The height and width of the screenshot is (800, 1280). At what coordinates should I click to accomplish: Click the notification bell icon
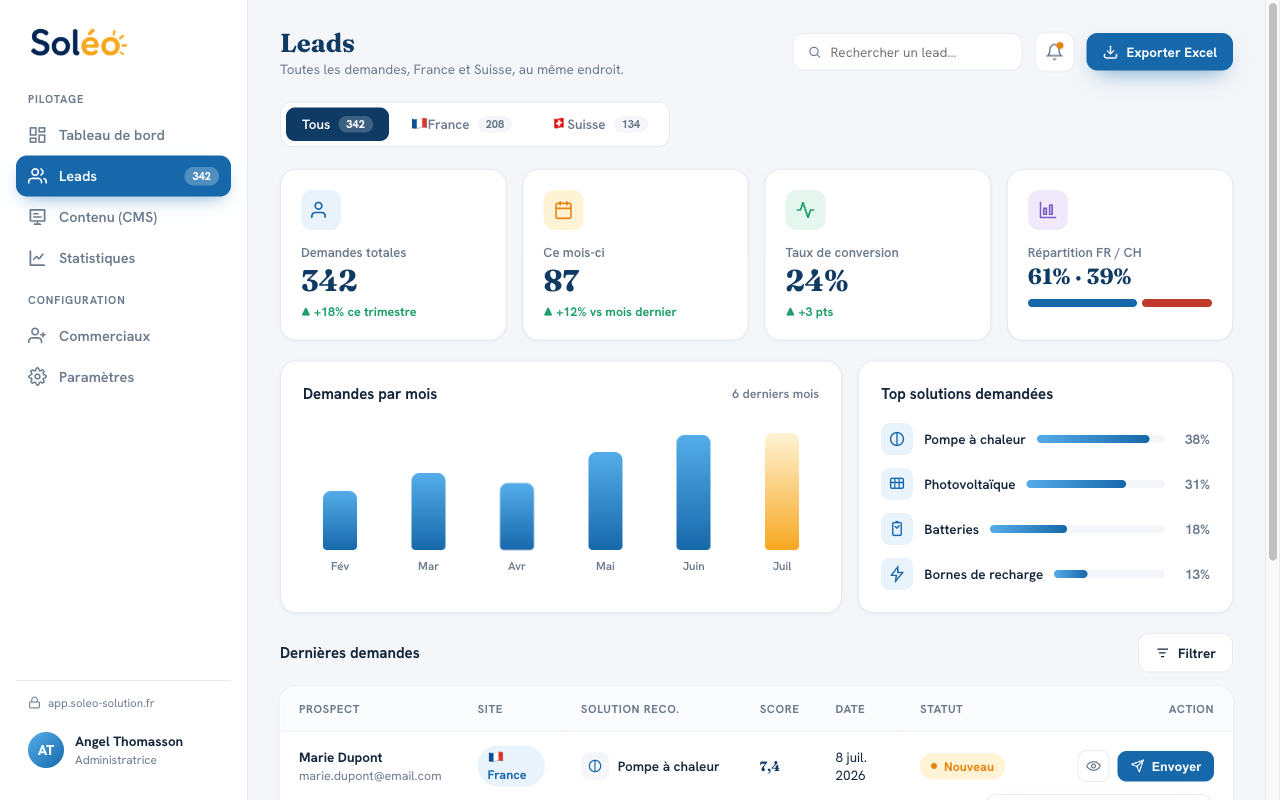pos(1054,52)
